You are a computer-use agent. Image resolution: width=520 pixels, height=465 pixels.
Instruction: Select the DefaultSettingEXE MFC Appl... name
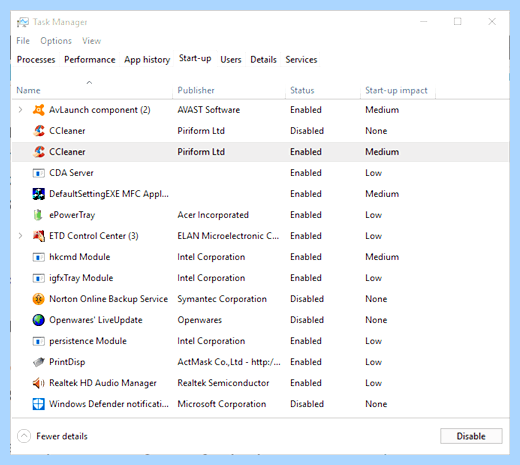[x=109, y=194]
